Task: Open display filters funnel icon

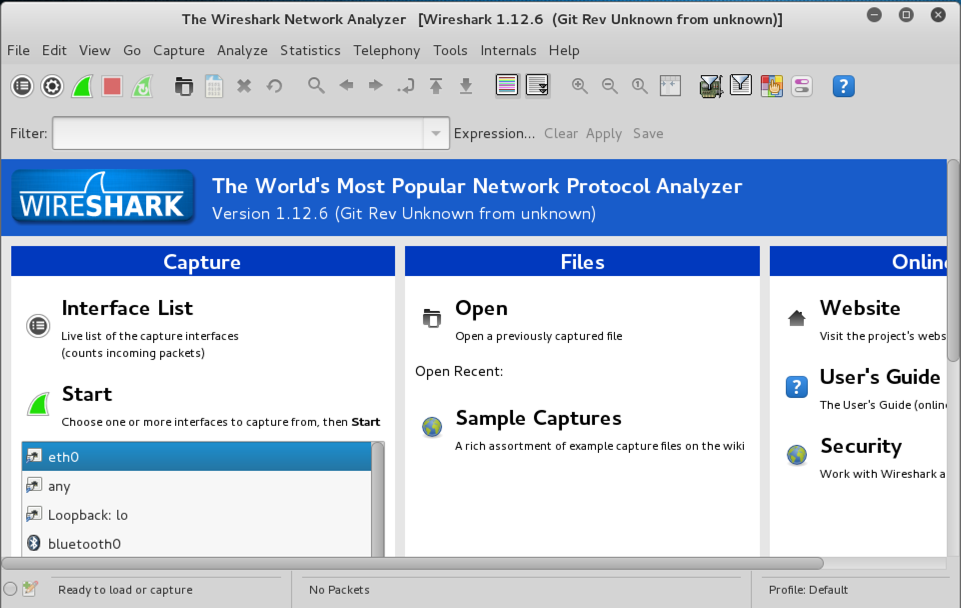Action: tap(741, 87)
